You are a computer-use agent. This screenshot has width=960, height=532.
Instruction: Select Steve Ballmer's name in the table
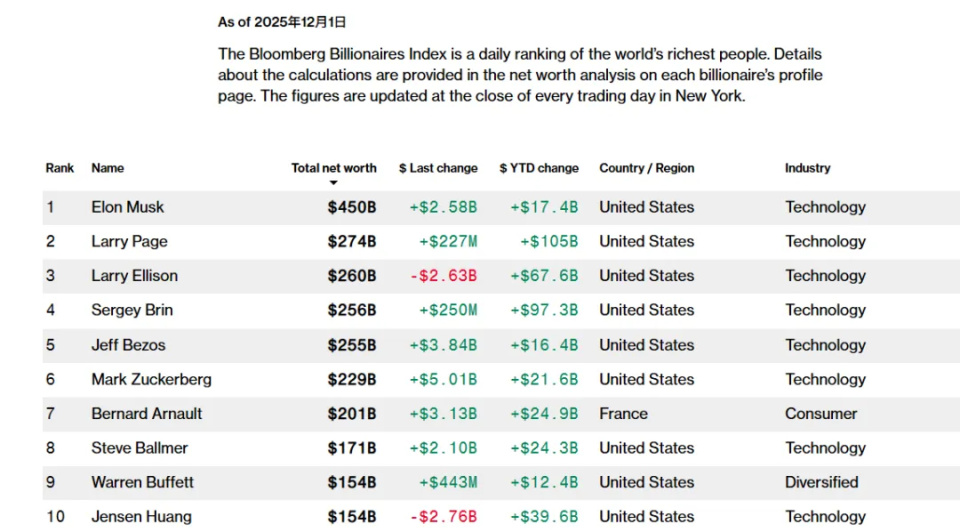140,448
